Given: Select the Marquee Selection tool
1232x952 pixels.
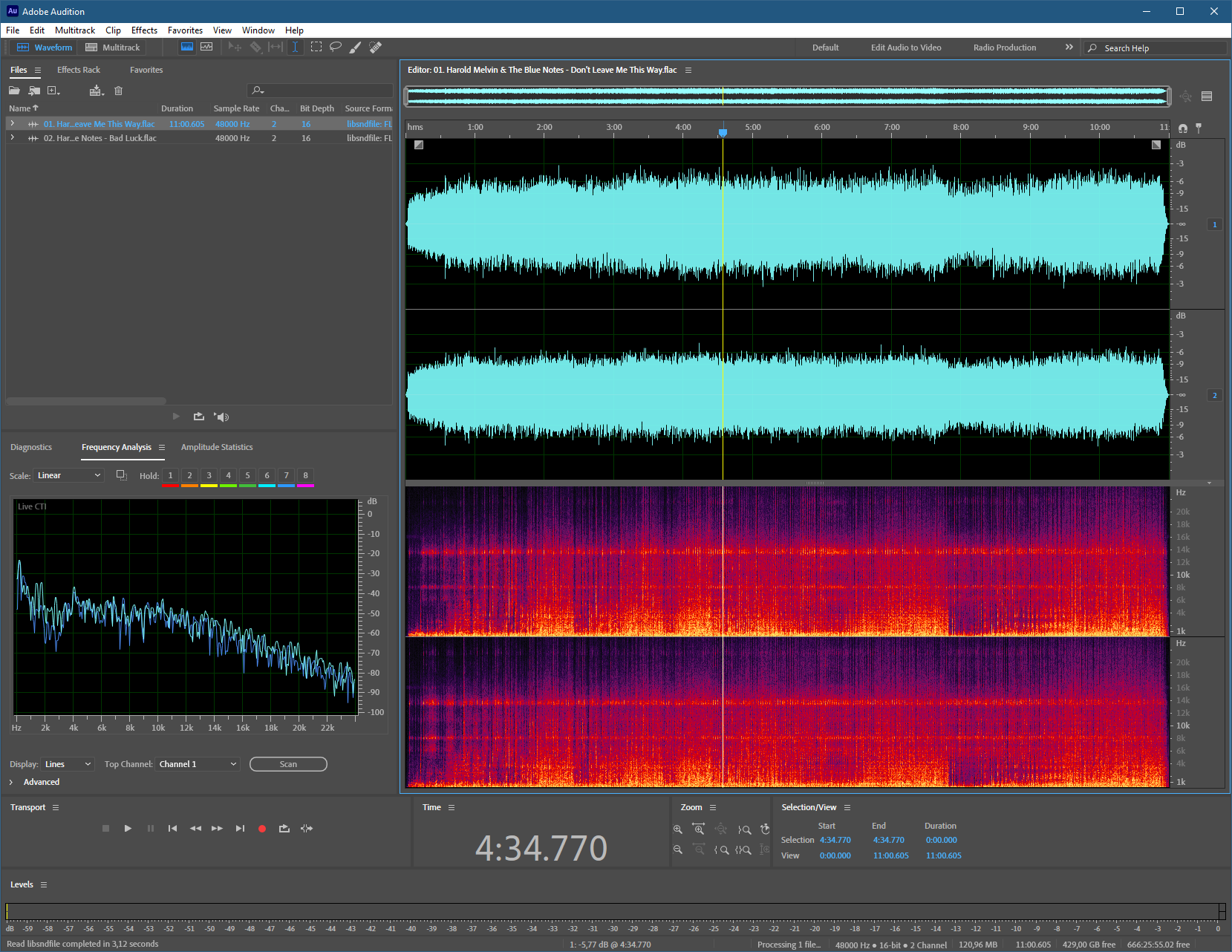Looking at the screenshot, I should pos(316,47).
